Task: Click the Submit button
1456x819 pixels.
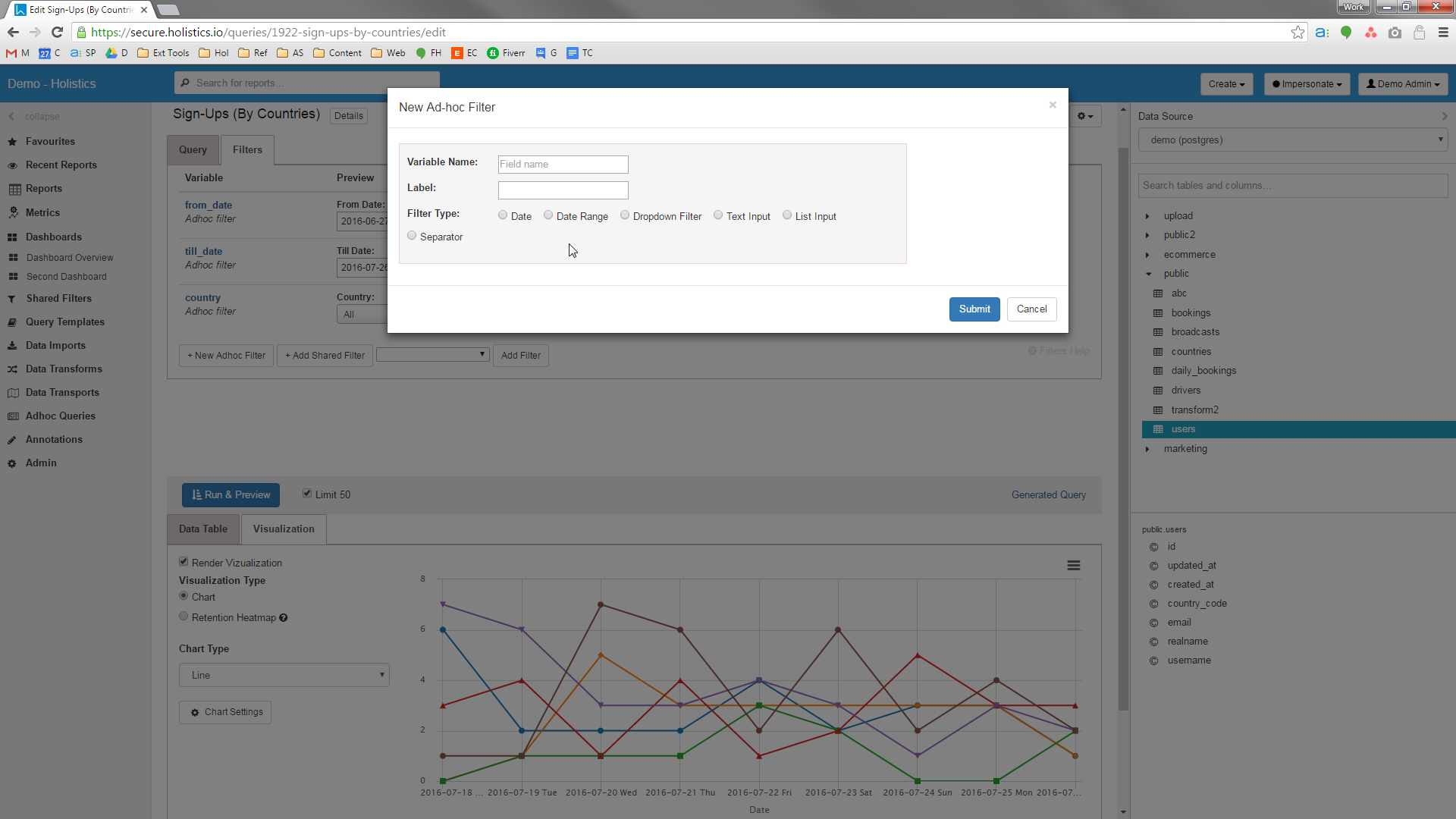Action: (974, 309)
